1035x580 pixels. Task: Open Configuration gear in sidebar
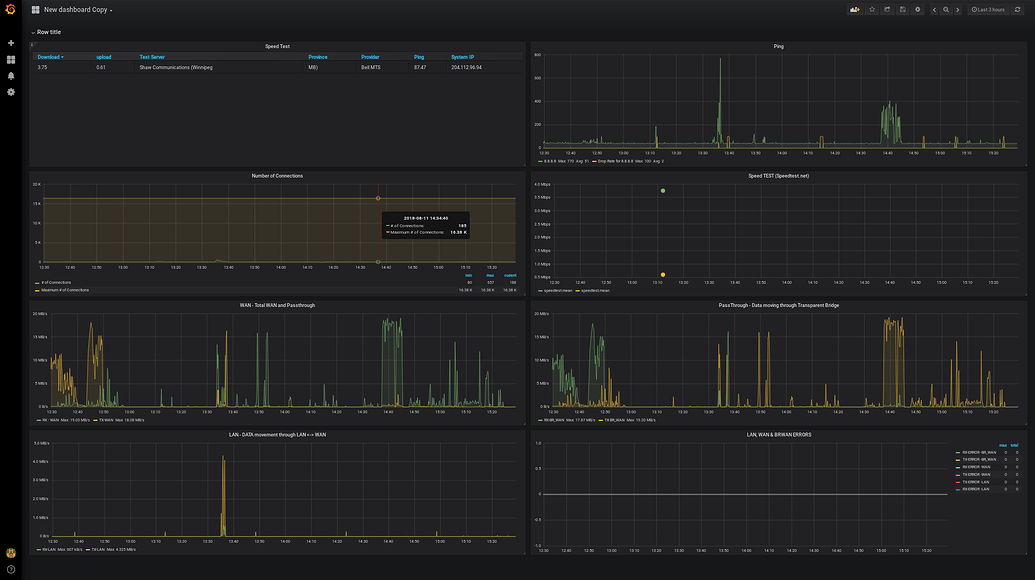11,92
